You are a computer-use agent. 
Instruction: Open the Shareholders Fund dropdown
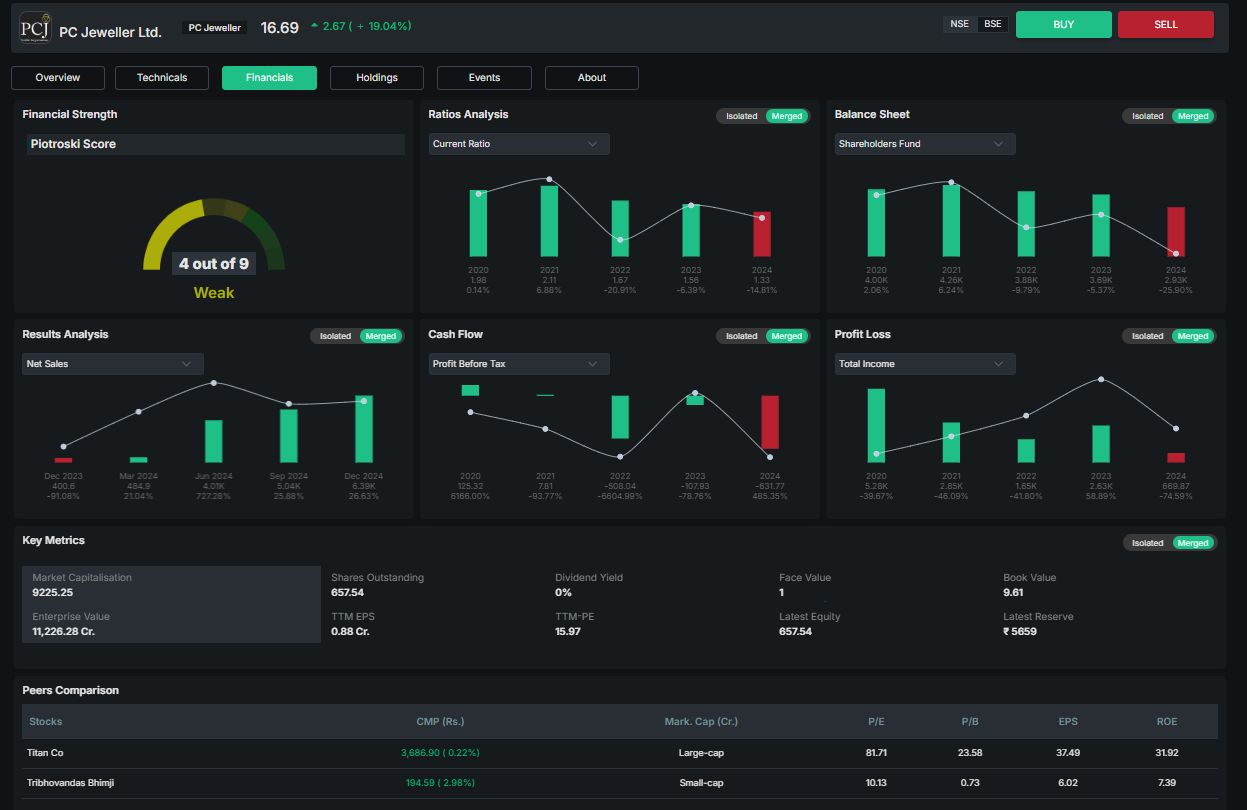[925, 144]
